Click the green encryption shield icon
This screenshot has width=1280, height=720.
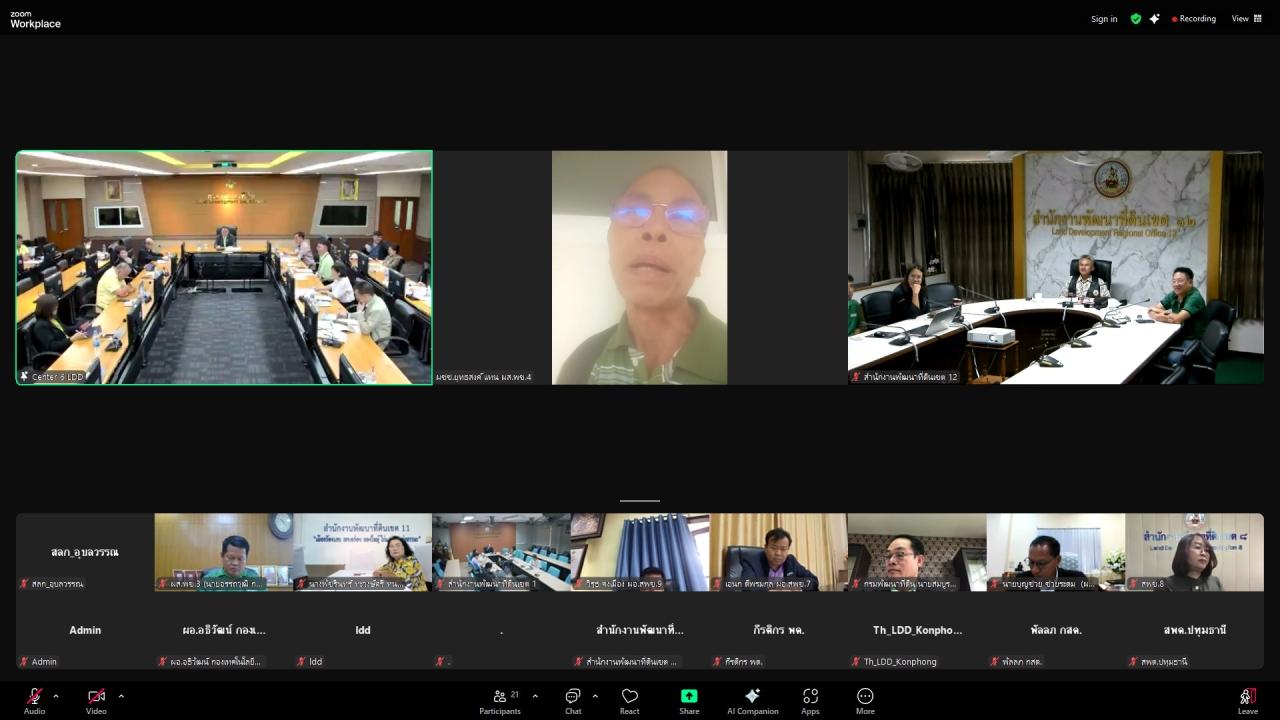pyautogui.click(x=1136, y=19)
